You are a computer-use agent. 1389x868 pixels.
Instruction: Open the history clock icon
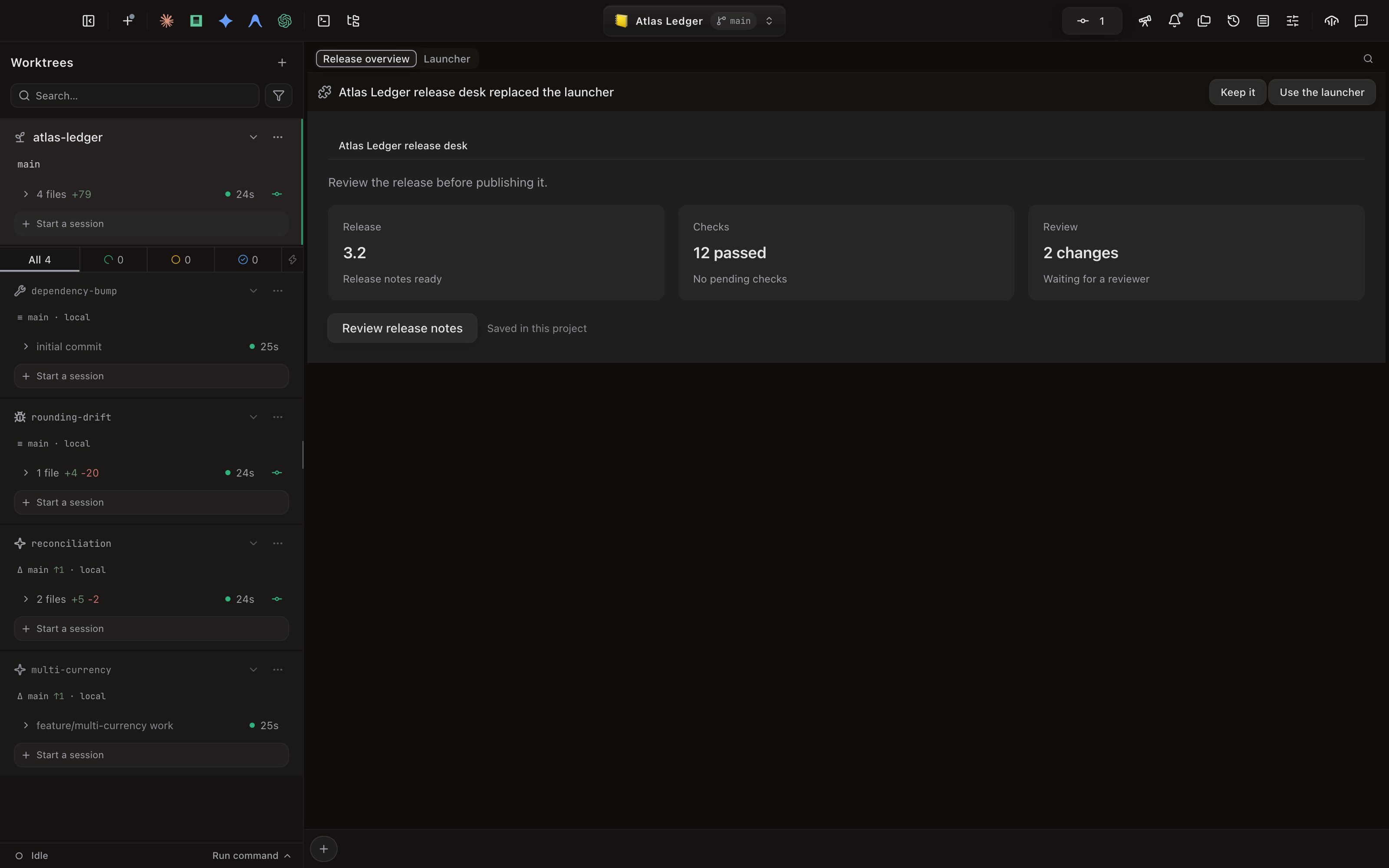[1234, 21]
